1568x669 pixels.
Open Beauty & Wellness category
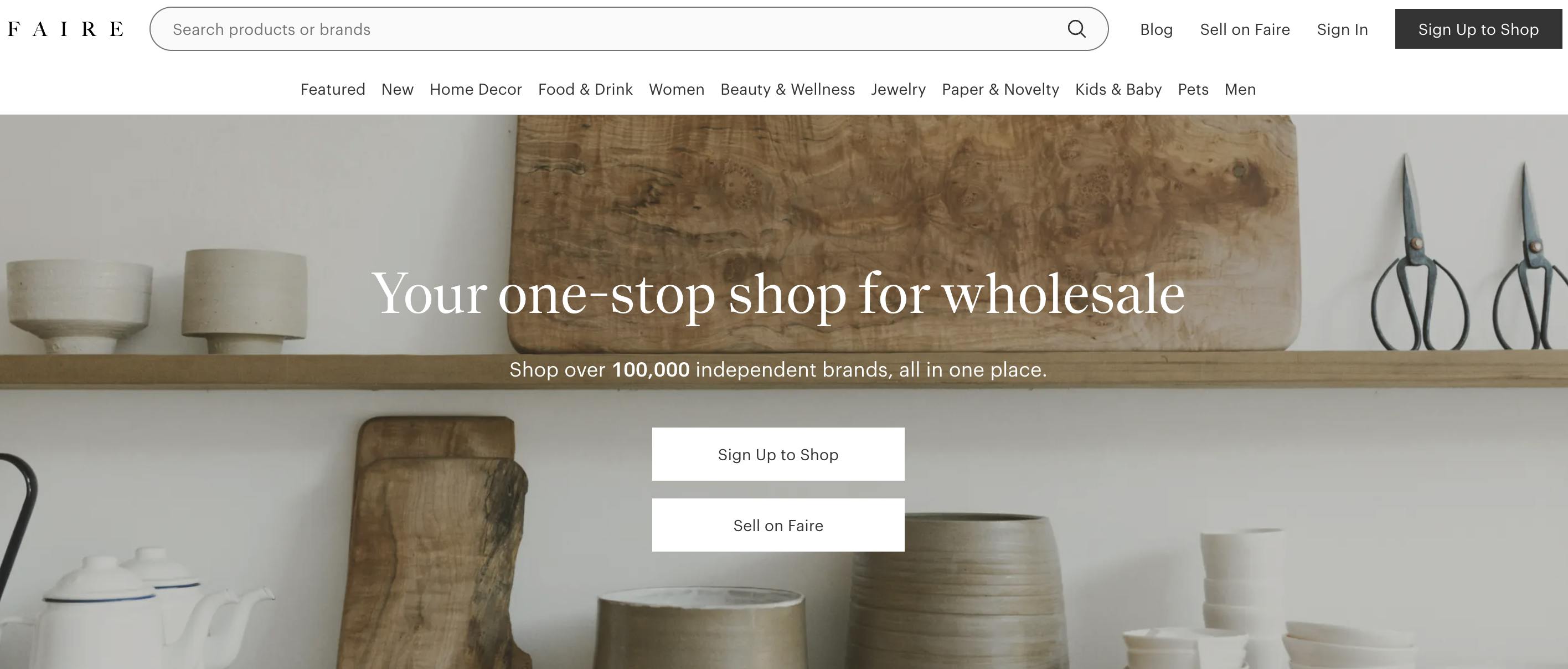pos(788,90)
